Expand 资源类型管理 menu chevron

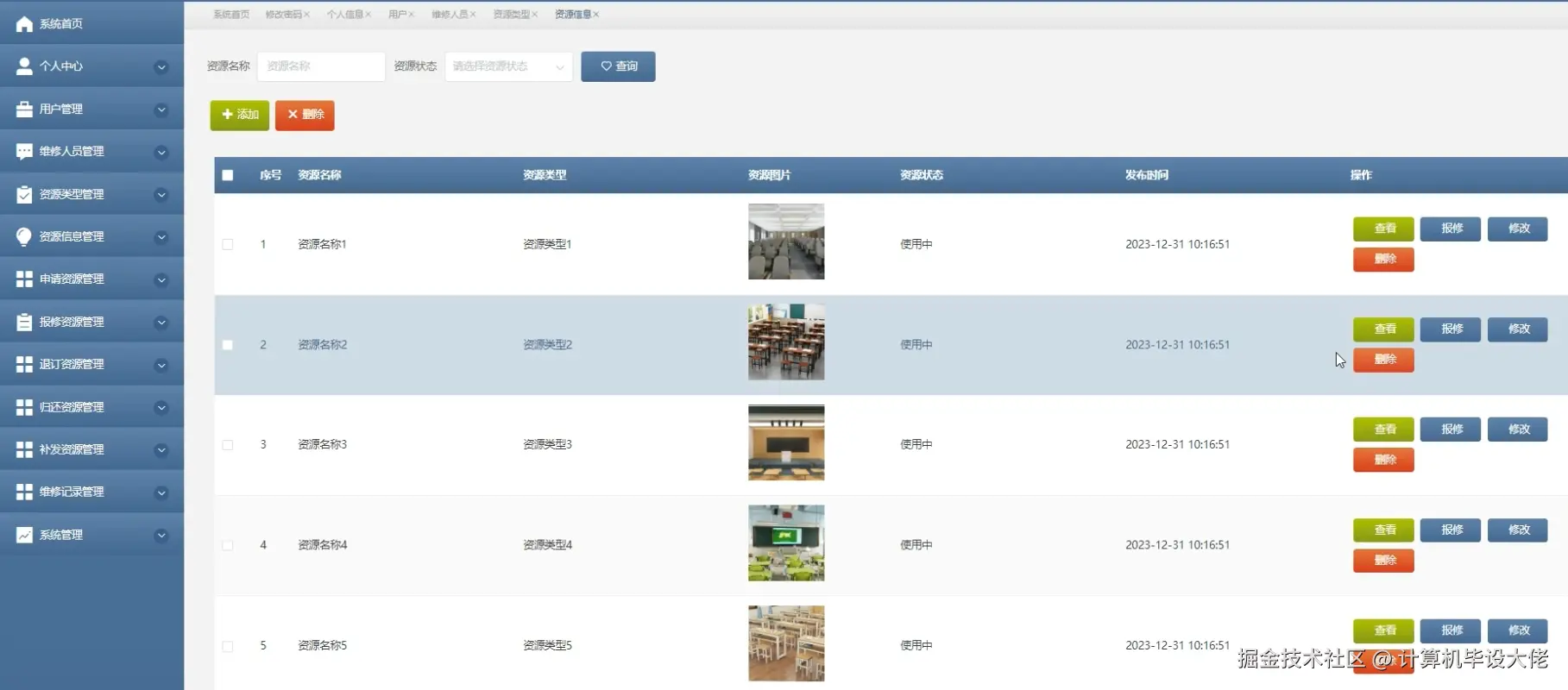tap(161, 195)
